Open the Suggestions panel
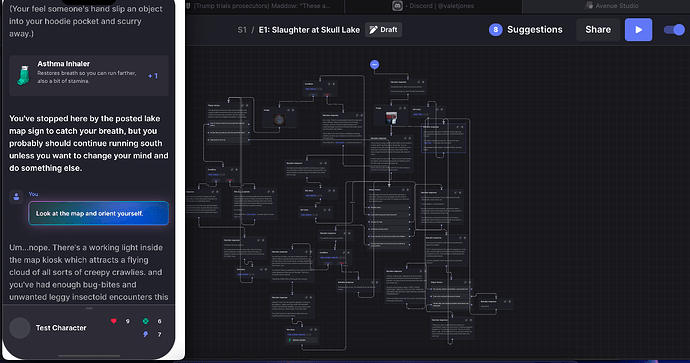Image resolution: width=690 pixels, height=363 pixels. coord(535,29)
